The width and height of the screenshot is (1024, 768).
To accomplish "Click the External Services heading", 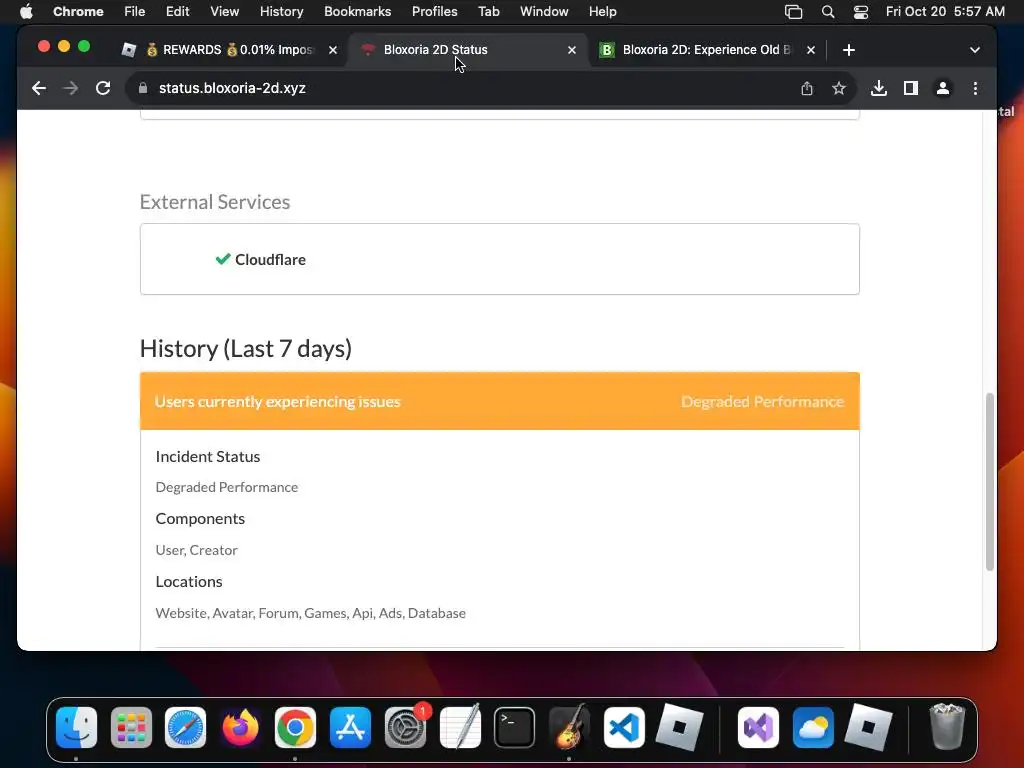I will [x=215, y=202].
